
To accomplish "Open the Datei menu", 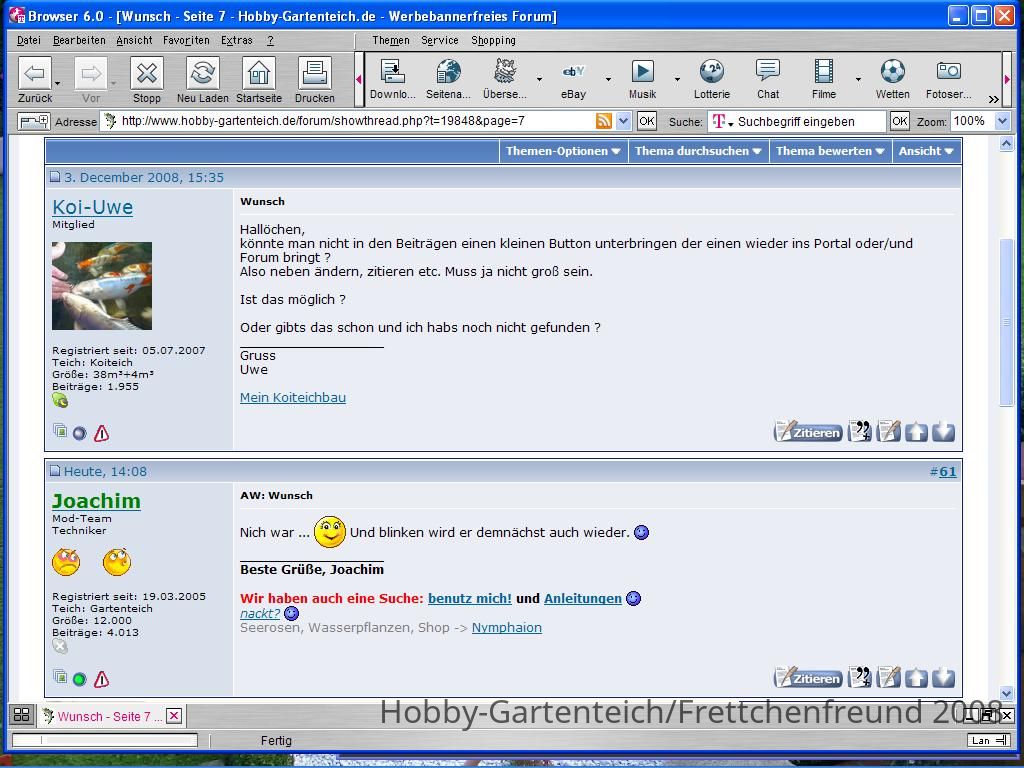I will pos(29,40).
